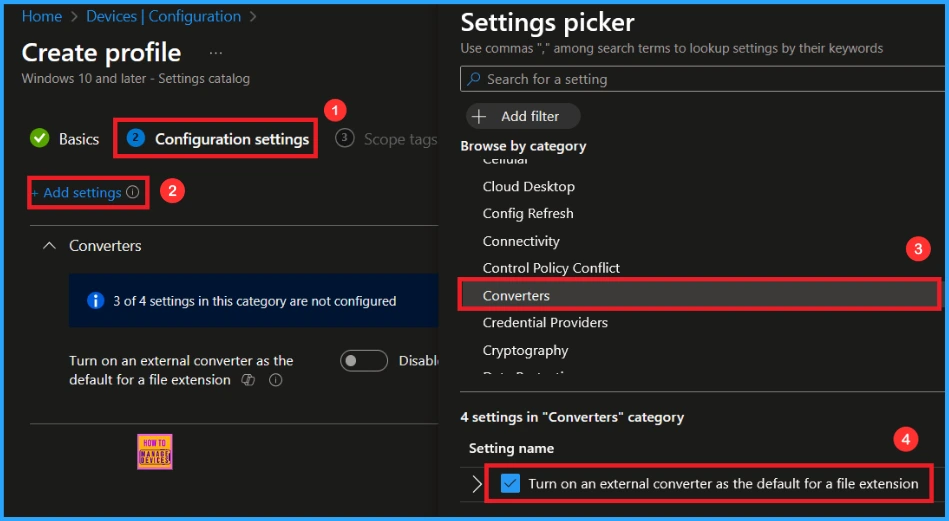949x521 pixels.
Task: Open the ellipsis menu beside Create profile
Action: pos(216,53)
